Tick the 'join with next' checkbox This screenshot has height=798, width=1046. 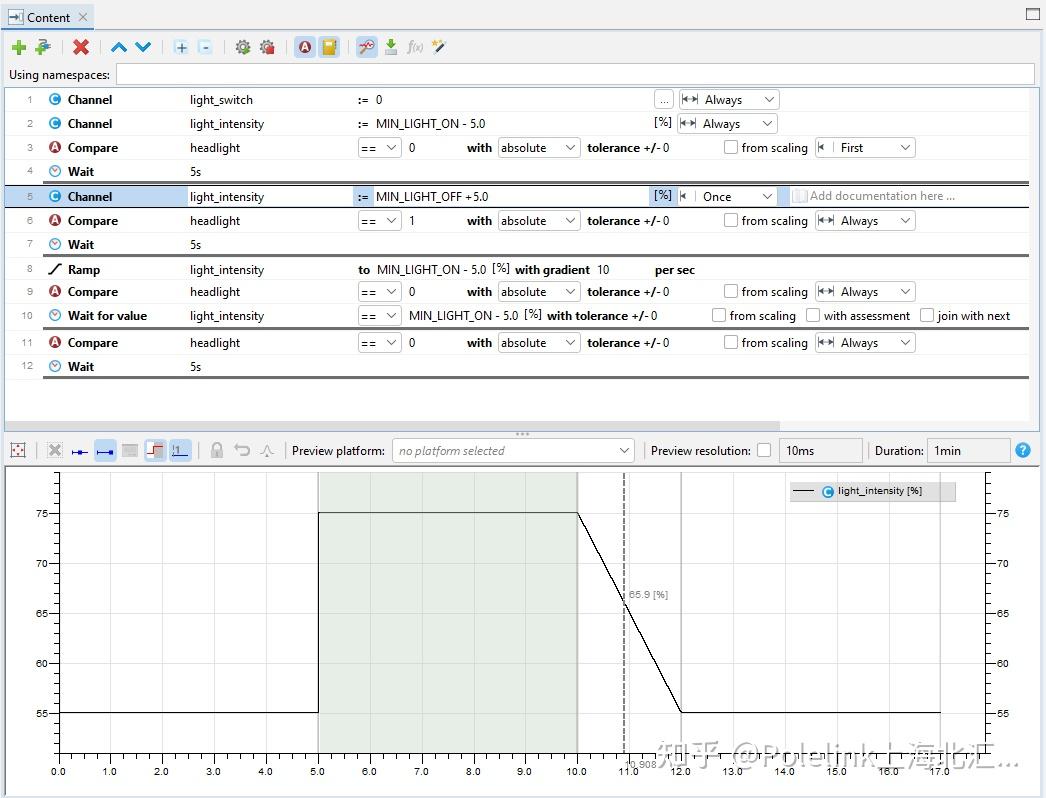[927, 316]
